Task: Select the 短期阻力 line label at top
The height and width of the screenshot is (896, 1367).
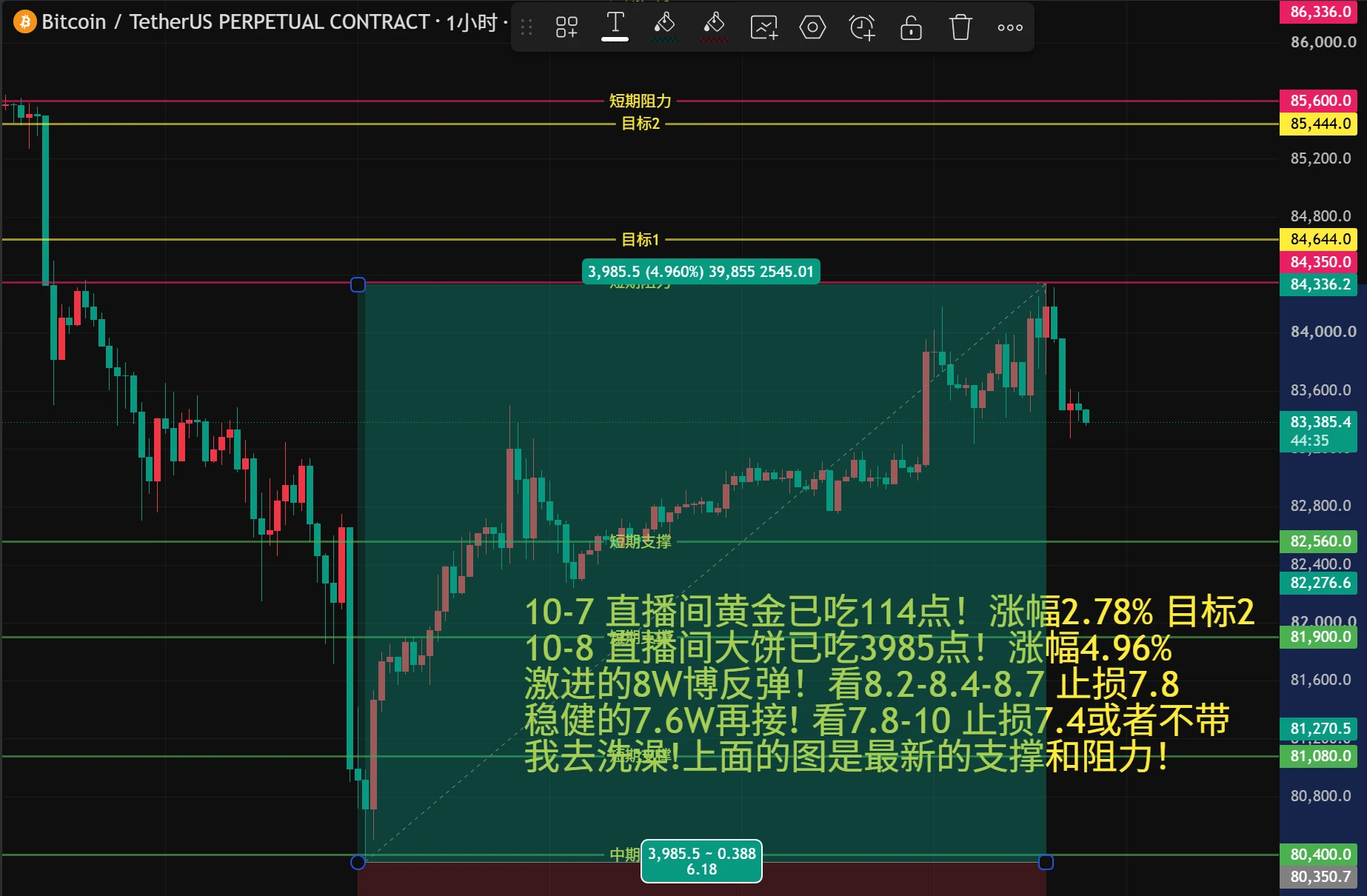Action: tap(640, 101)
